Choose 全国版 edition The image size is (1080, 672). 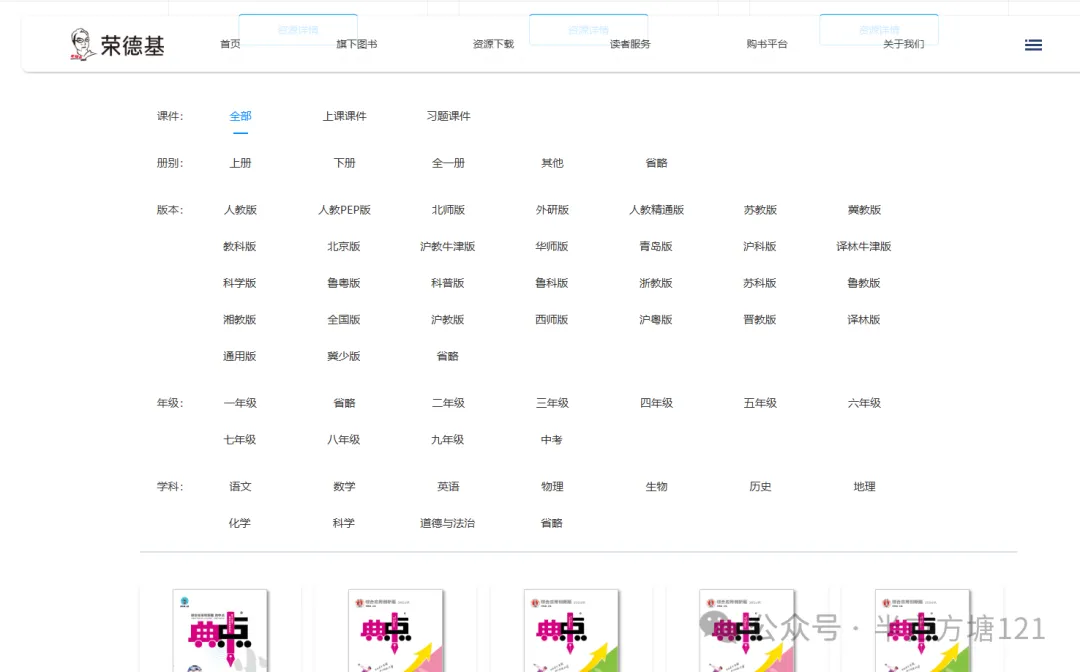pyautogui.click(x=344, y=319)
